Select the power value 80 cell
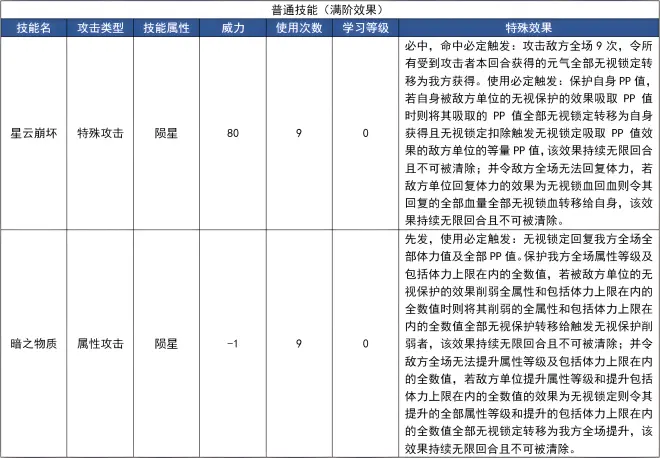The width and height of the screenshot is (660, 458). (233, 133)
